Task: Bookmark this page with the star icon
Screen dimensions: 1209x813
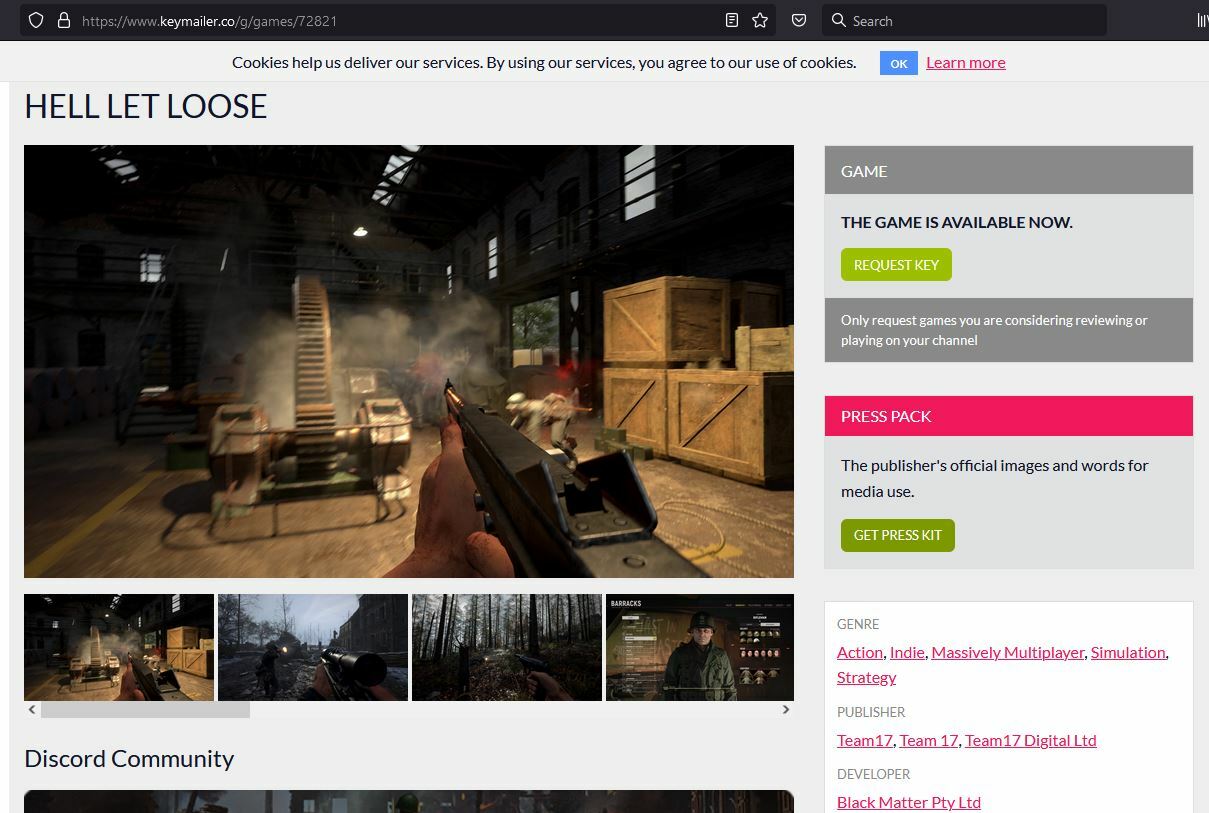Action: pos(760,20)
